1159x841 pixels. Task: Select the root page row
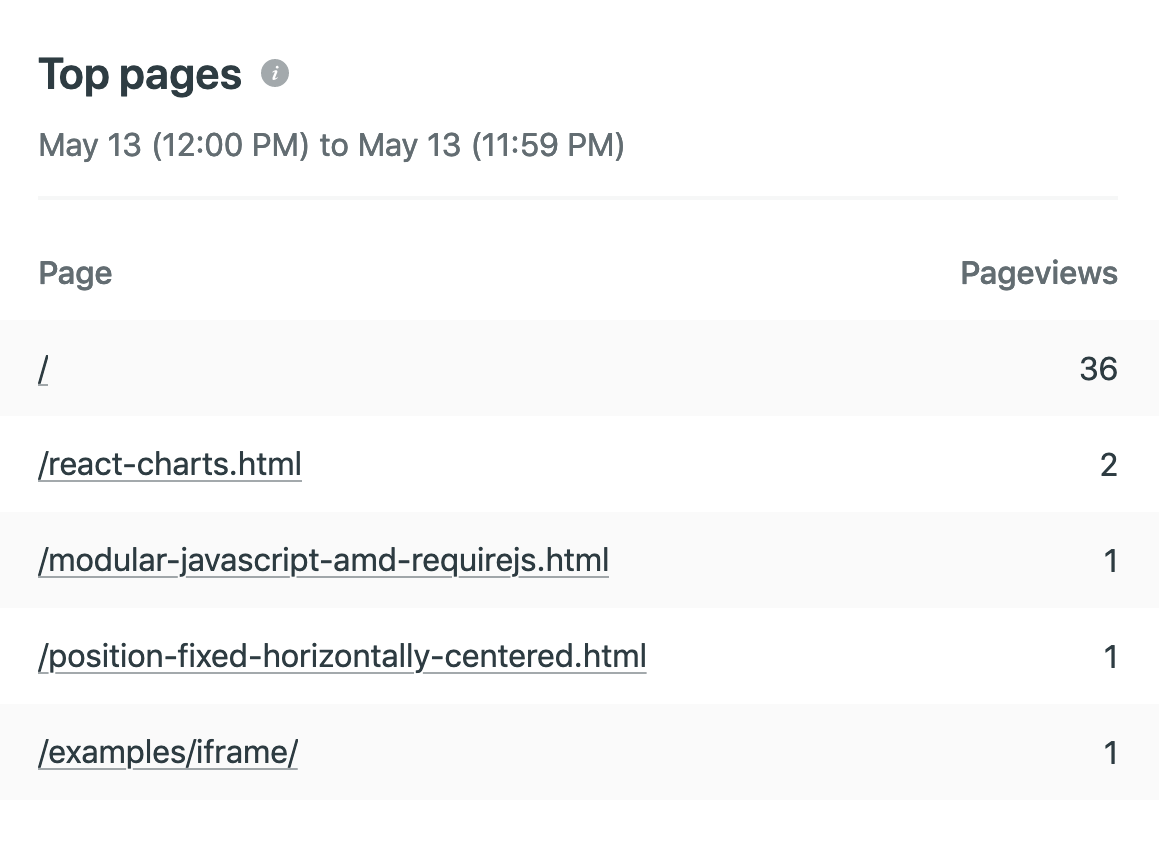580,369
